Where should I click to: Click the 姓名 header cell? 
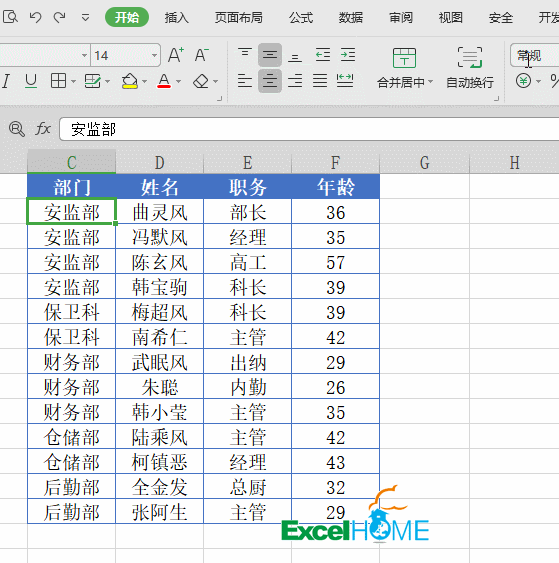coord(160,187)
